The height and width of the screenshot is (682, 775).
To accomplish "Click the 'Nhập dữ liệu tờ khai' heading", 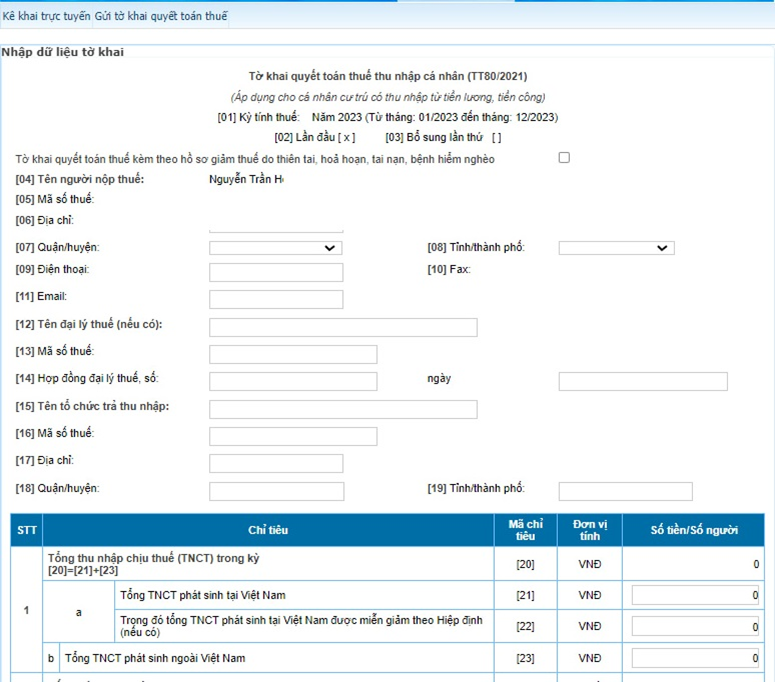I will point(62,52).
